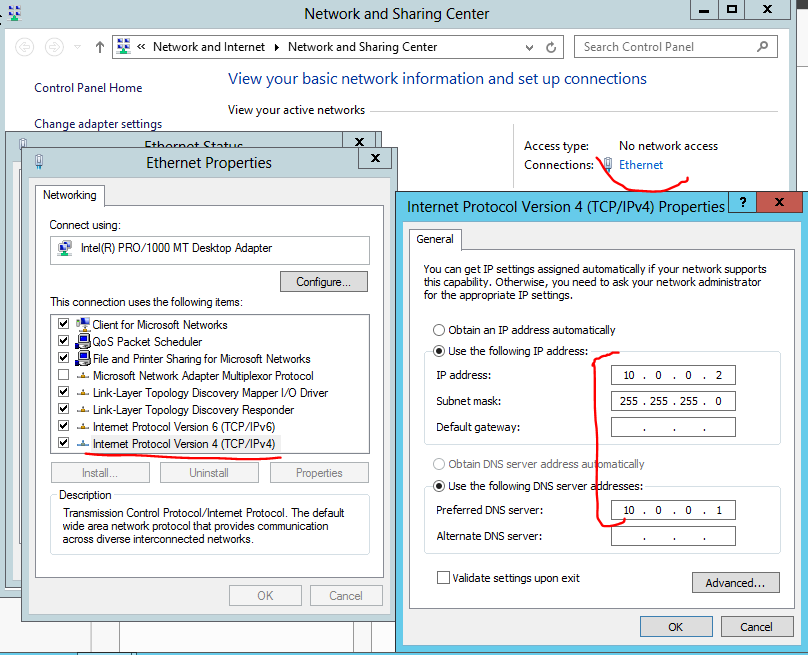Click Cancel in IPv4 Properties dialog
Screen dimensions: 808x655
[756, 627]
